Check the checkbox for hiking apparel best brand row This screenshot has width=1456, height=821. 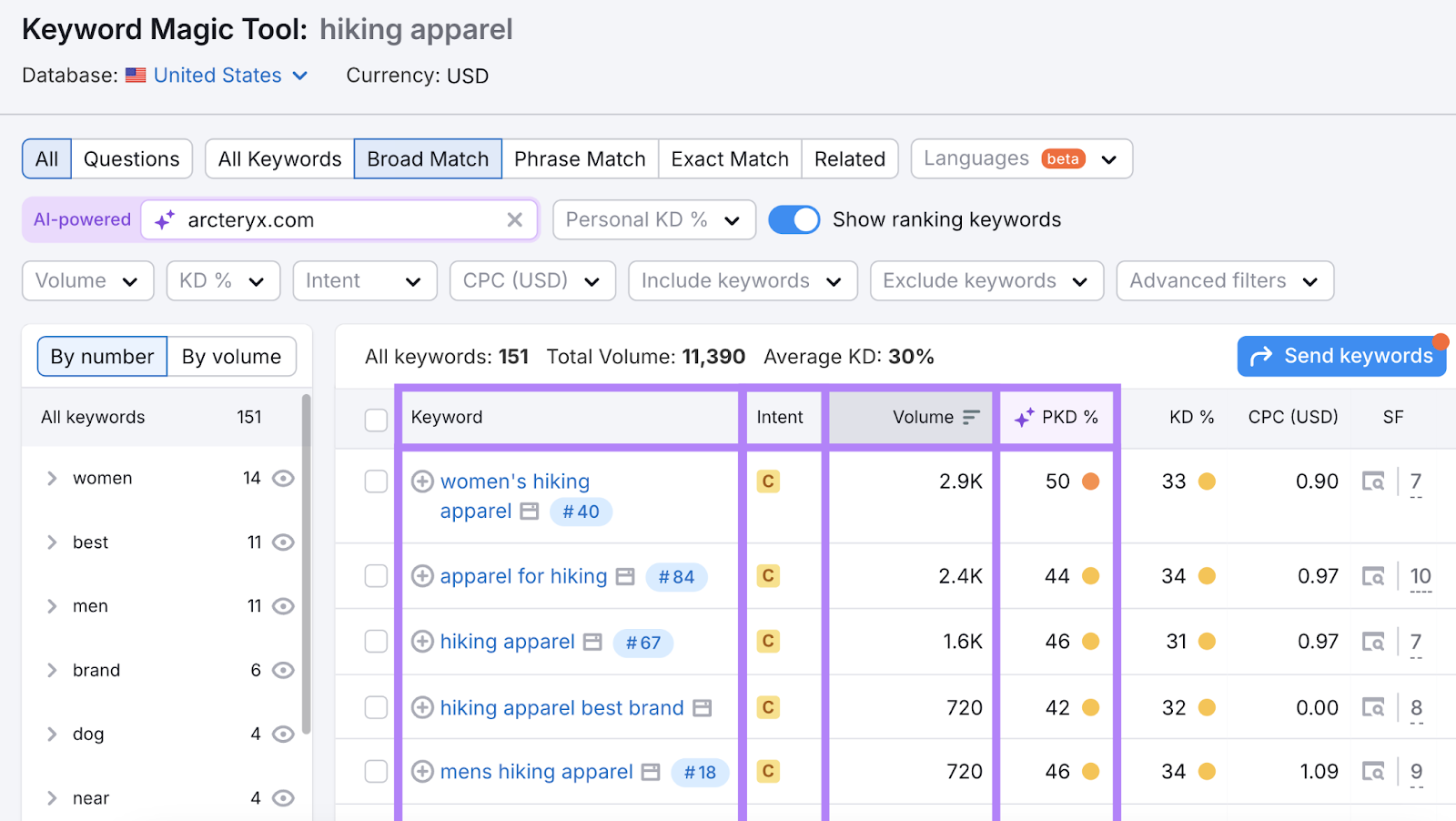(376, 707)
